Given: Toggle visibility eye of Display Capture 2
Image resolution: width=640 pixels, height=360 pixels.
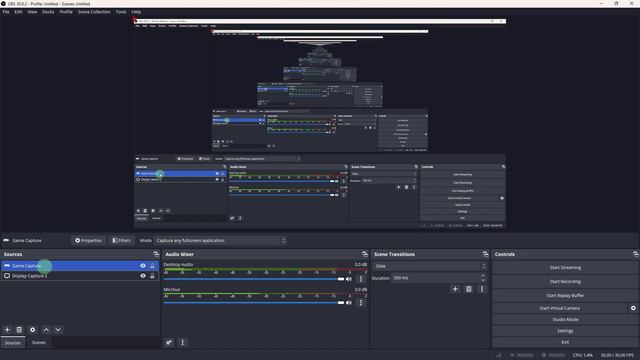Looking at the screenshot, I should [x=143, y=276].
